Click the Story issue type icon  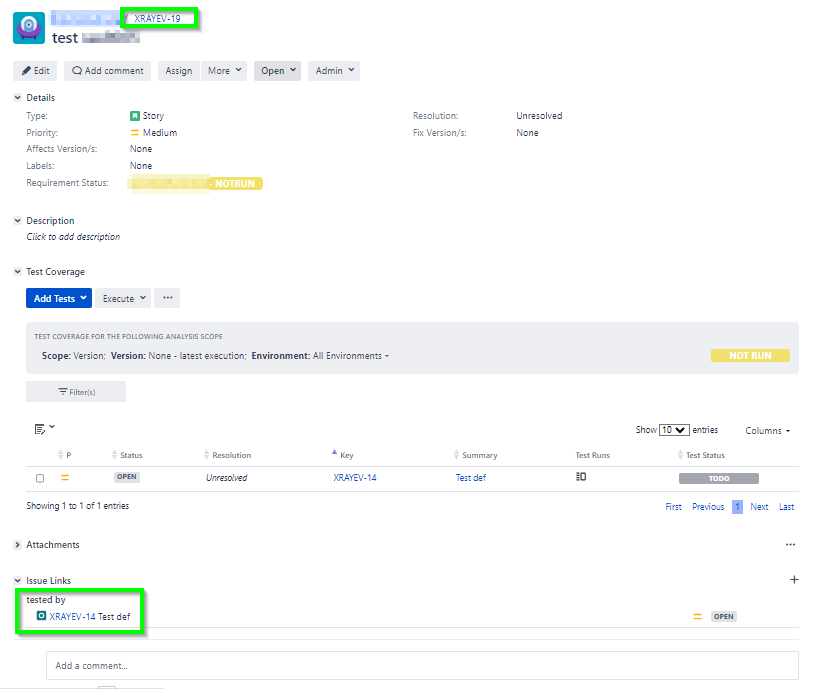point(135,116)
